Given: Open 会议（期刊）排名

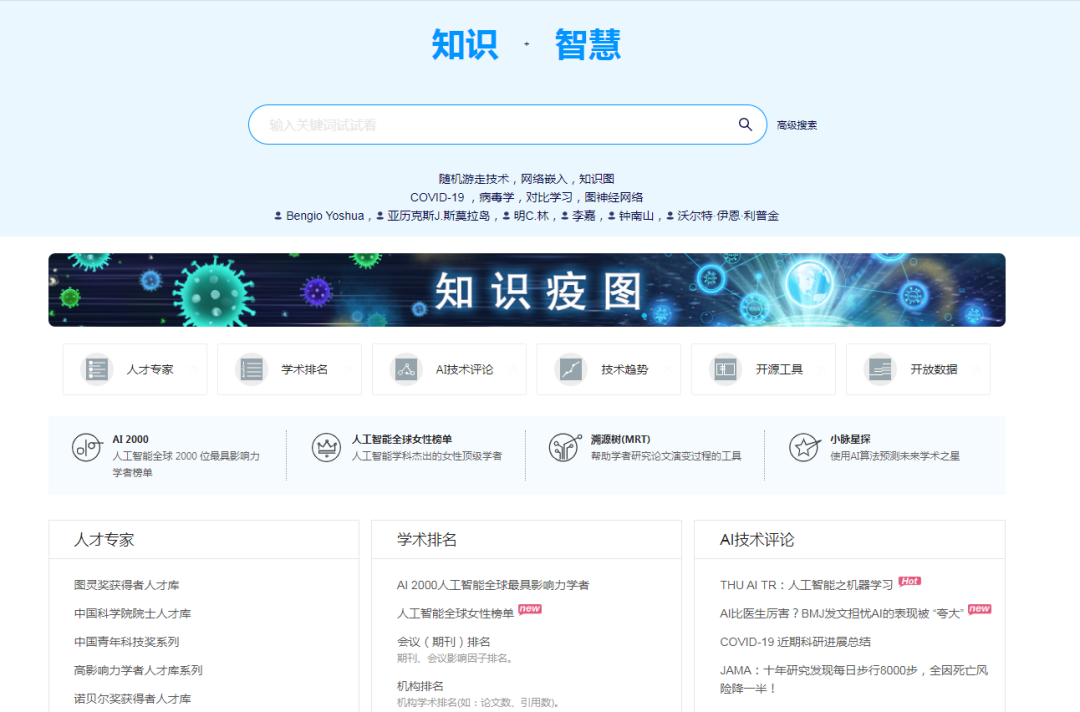Looking at the screenshot, I should click(x=444, y=642).
